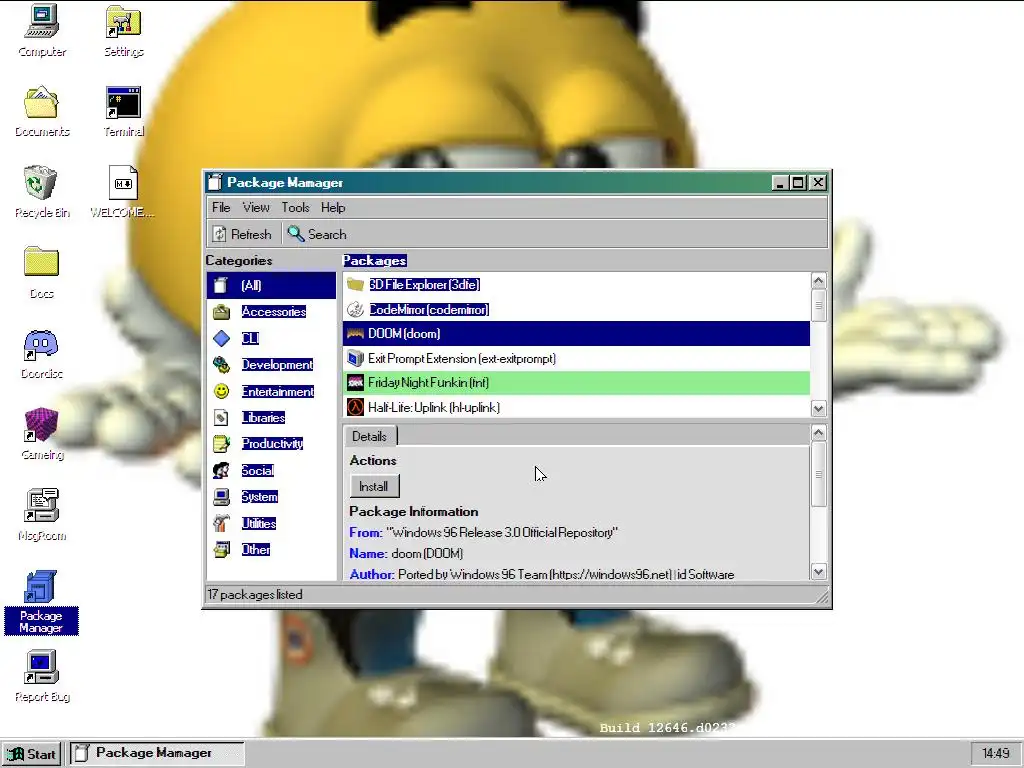Select the CodeMirror package row

(577, 310)
